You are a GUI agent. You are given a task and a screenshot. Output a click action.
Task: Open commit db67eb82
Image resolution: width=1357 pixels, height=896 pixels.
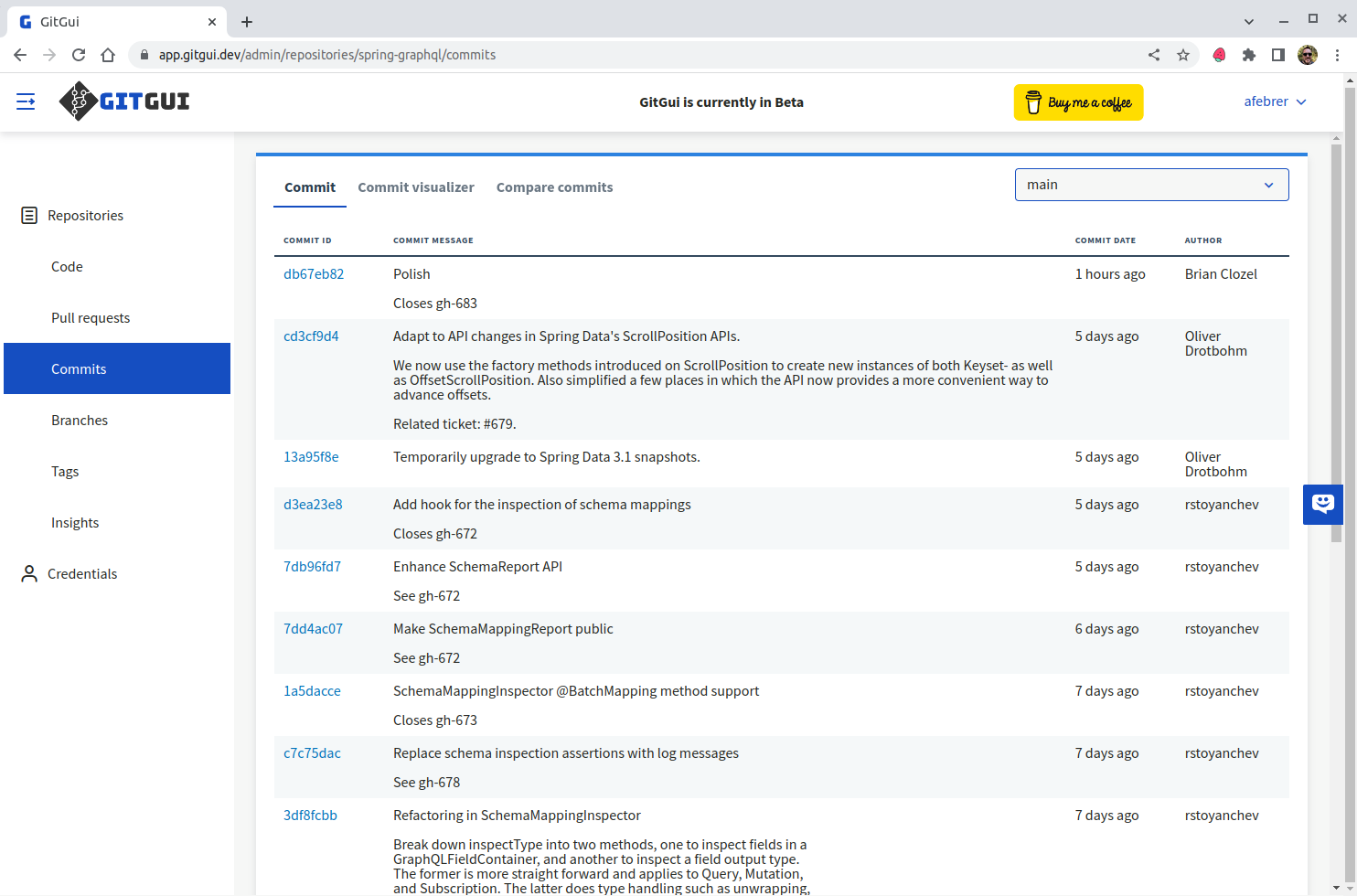click(x=314, y=274)
